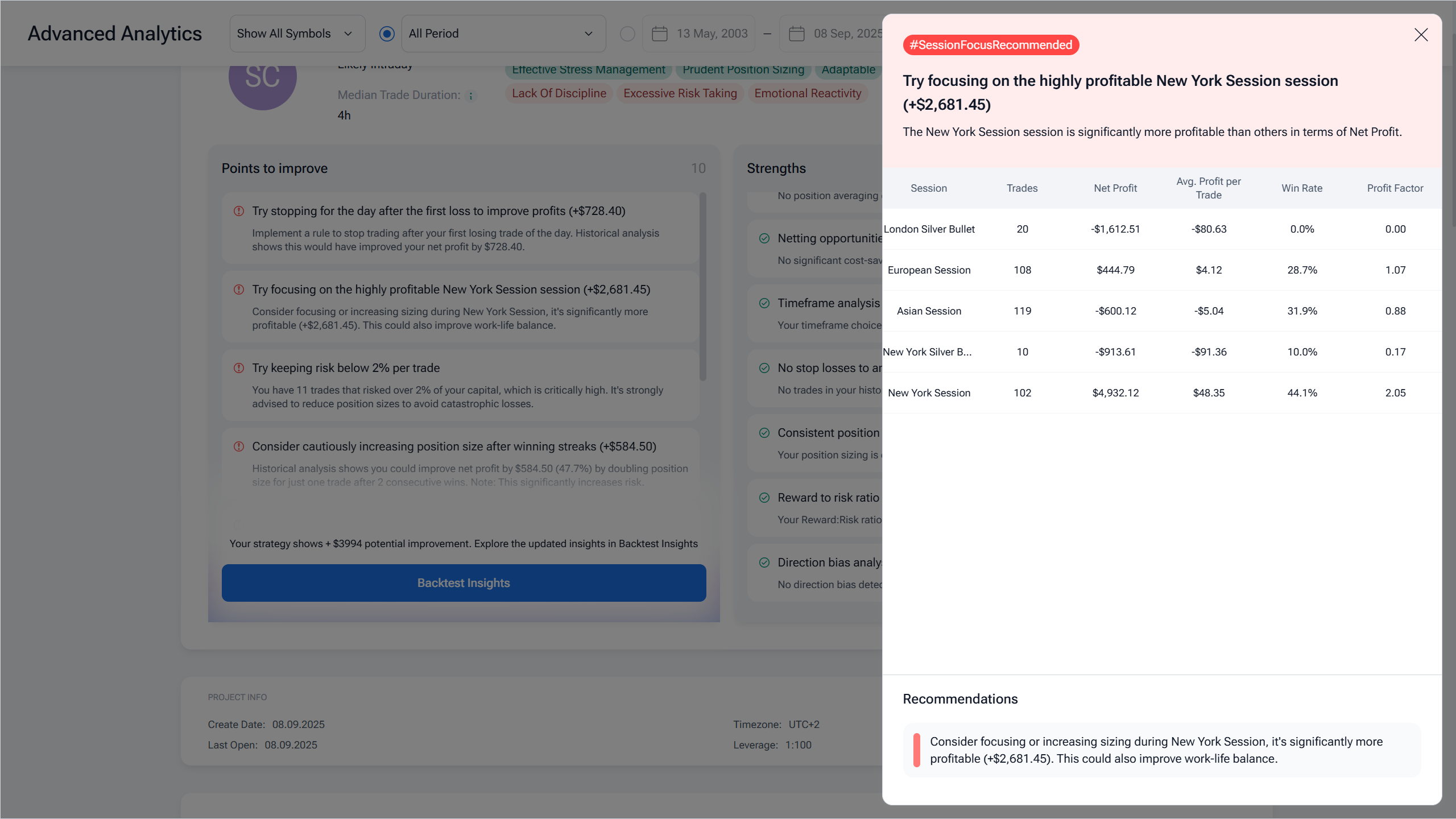Expand the All Period dropdown
Screen dimensions: 1456x819
click(503, 34)
